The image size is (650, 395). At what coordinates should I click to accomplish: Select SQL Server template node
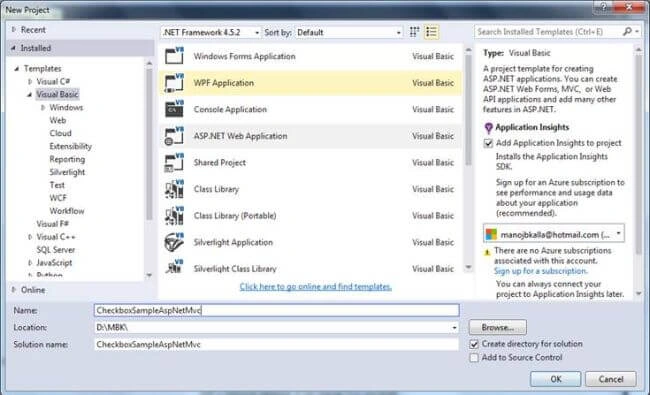pyautogui.click(x=56, y=250)
